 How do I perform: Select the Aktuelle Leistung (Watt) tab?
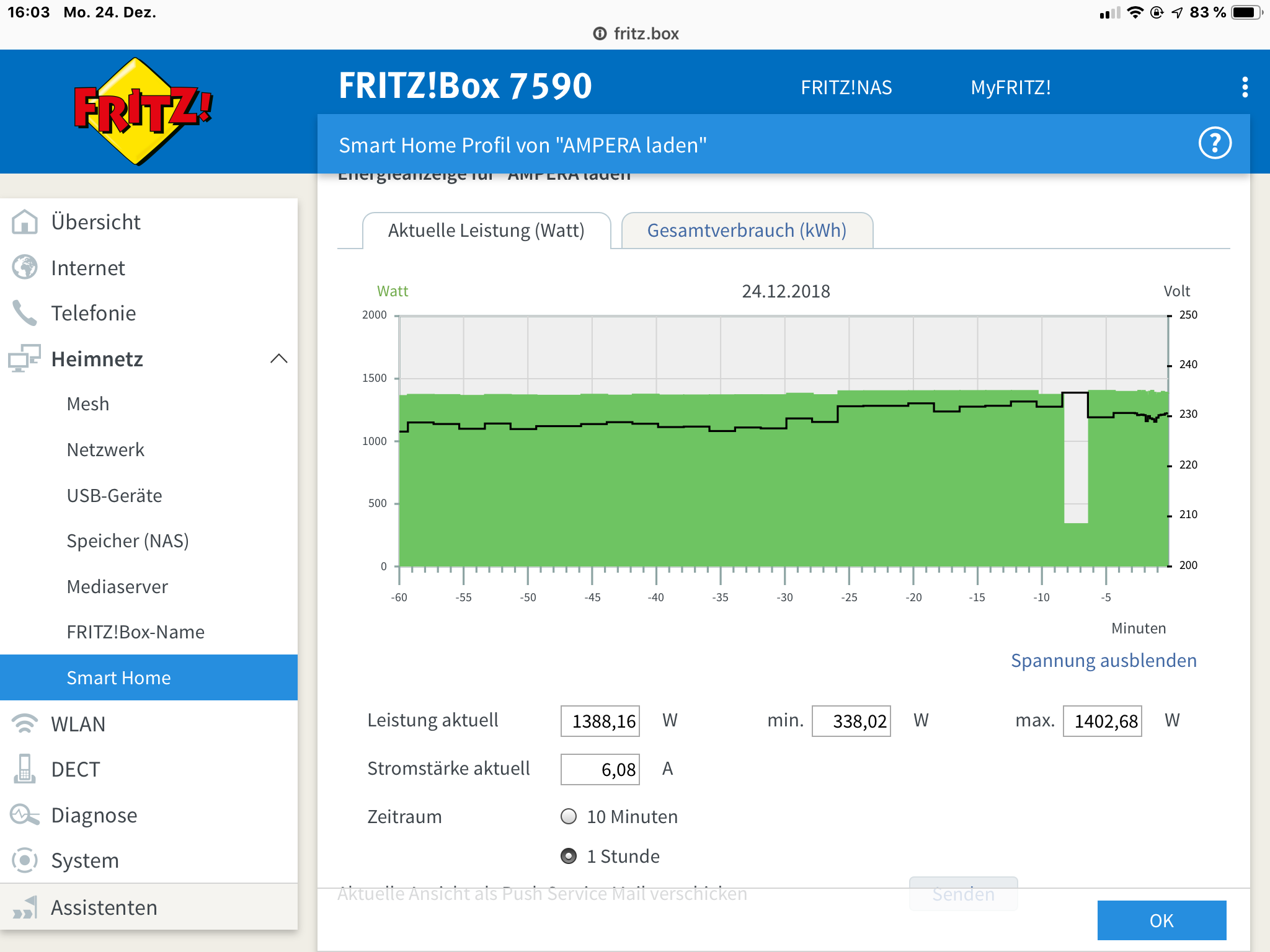(x=486, y=231)
